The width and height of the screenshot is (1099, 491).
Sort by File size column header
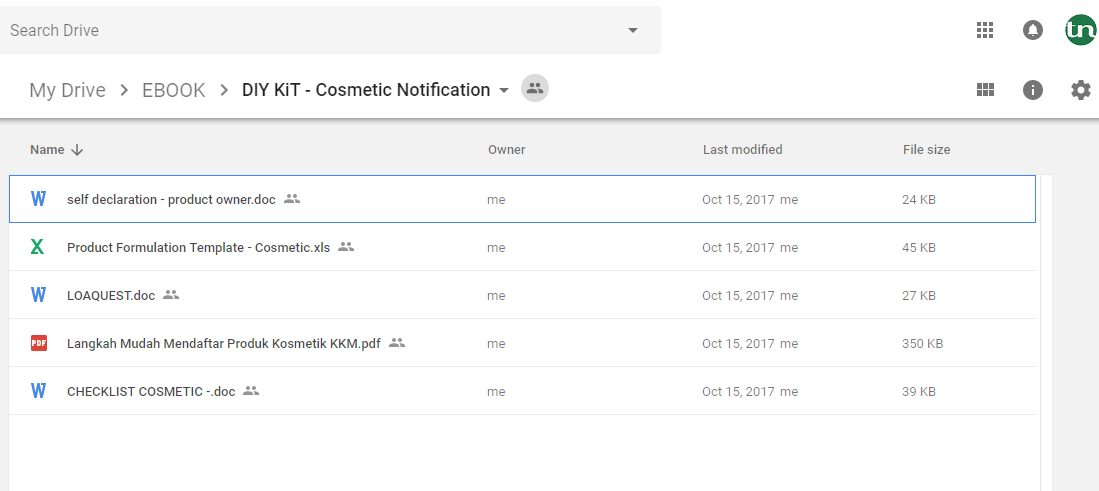pos(927,149)
